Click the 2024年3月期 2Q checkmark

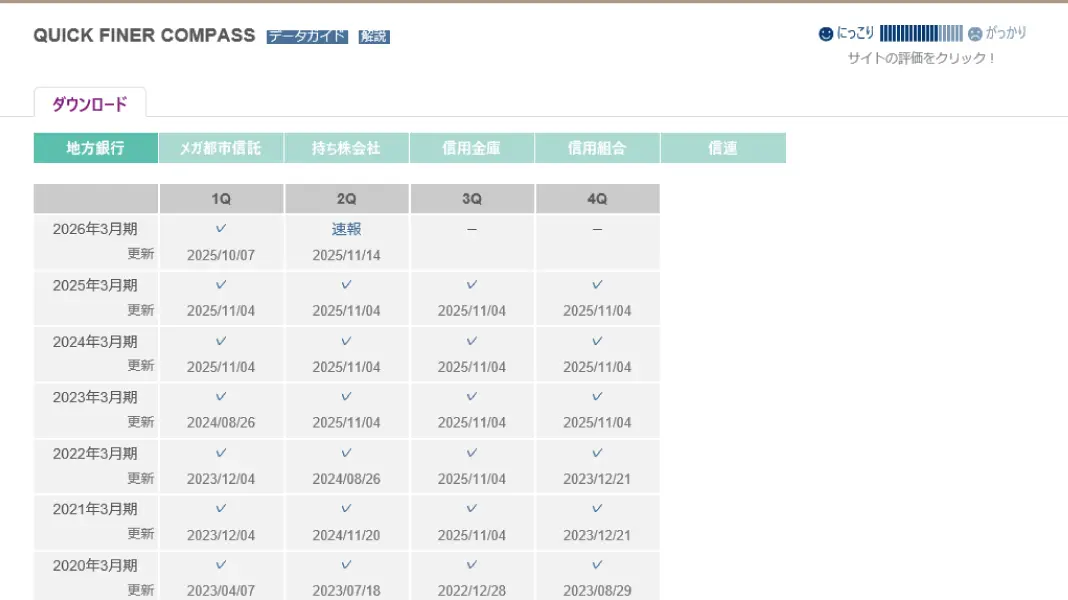click(346, 341)
